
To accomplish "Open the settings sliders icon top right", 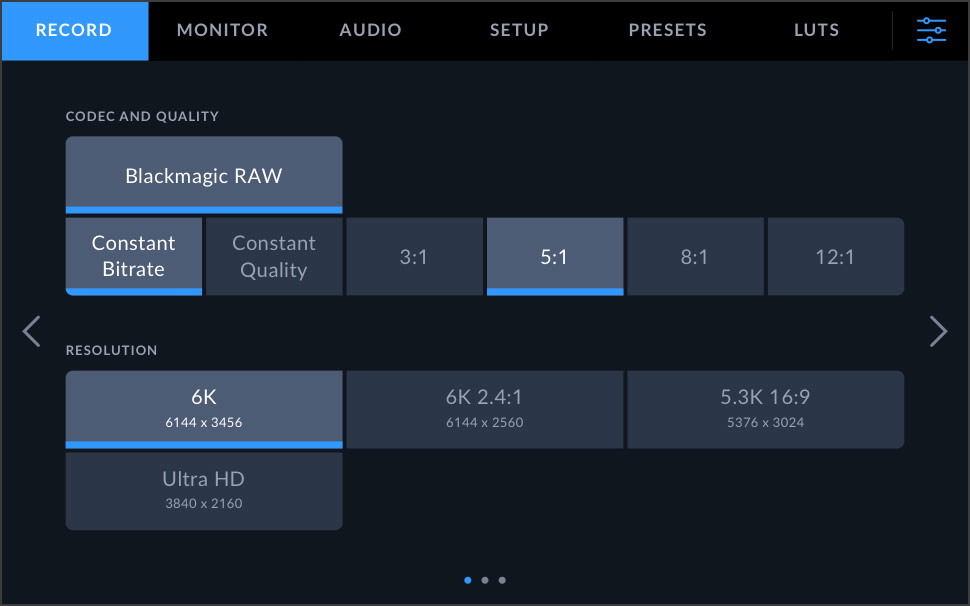I will pyautogui.click(x=931, y=30).
